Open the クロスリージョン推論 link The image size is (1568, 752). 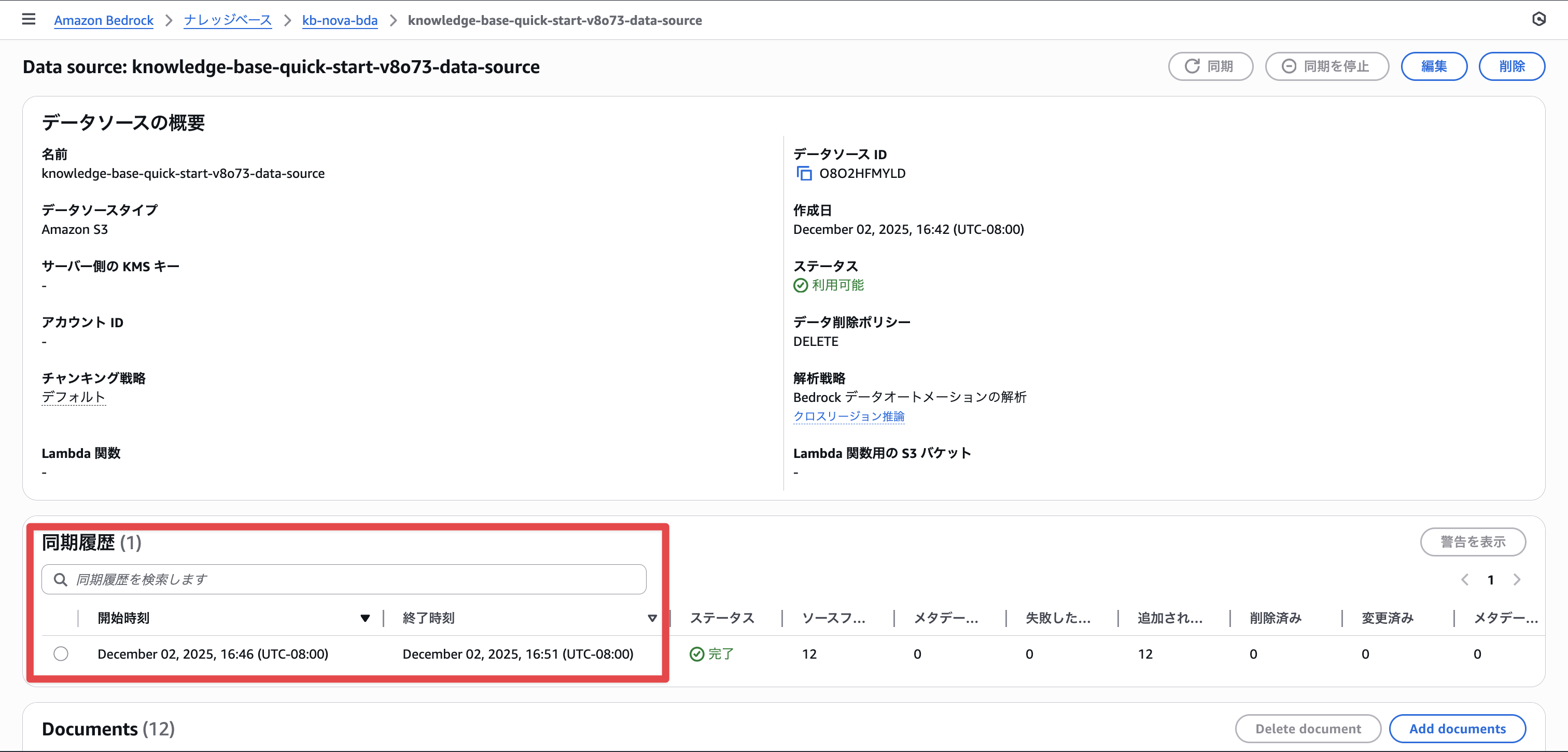pyautogui.click(x=848, y=416)
